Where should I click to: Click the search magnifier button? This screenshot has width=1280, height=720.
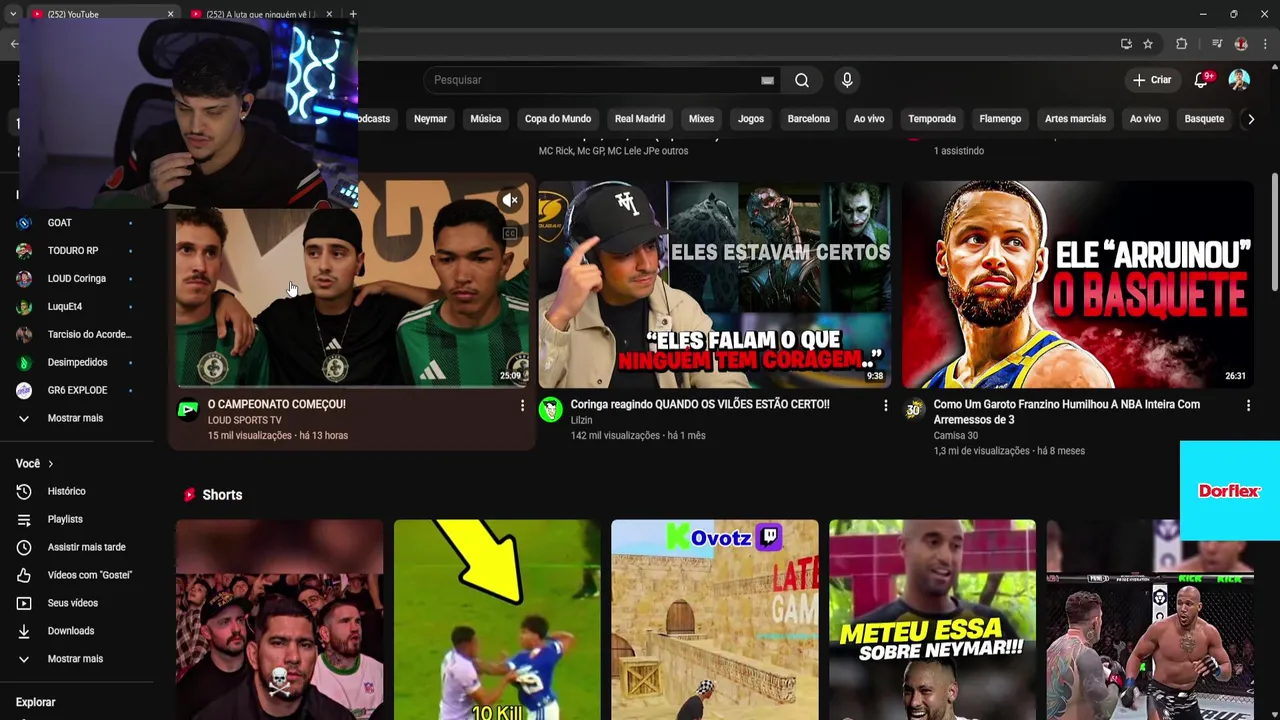click(802, 80)
